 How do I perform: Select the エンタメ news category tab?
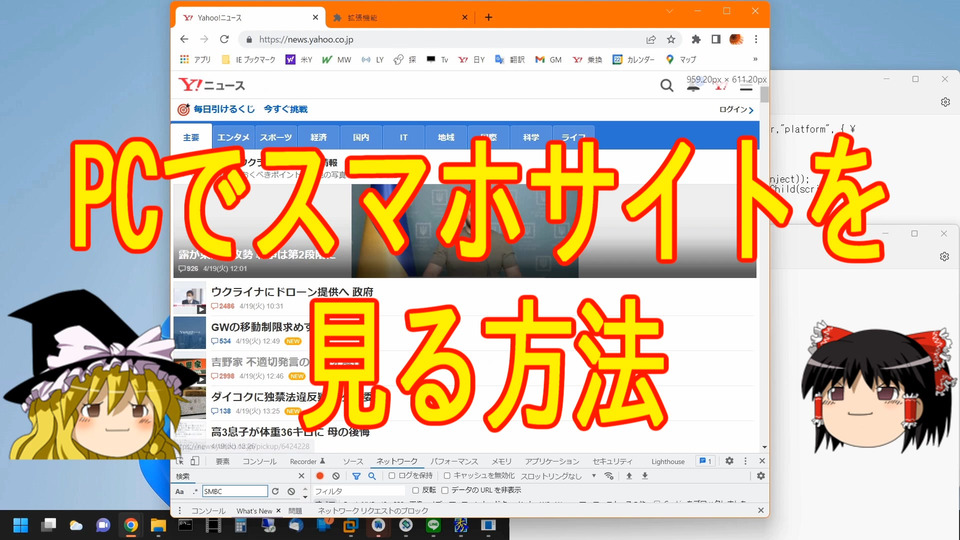233,137
